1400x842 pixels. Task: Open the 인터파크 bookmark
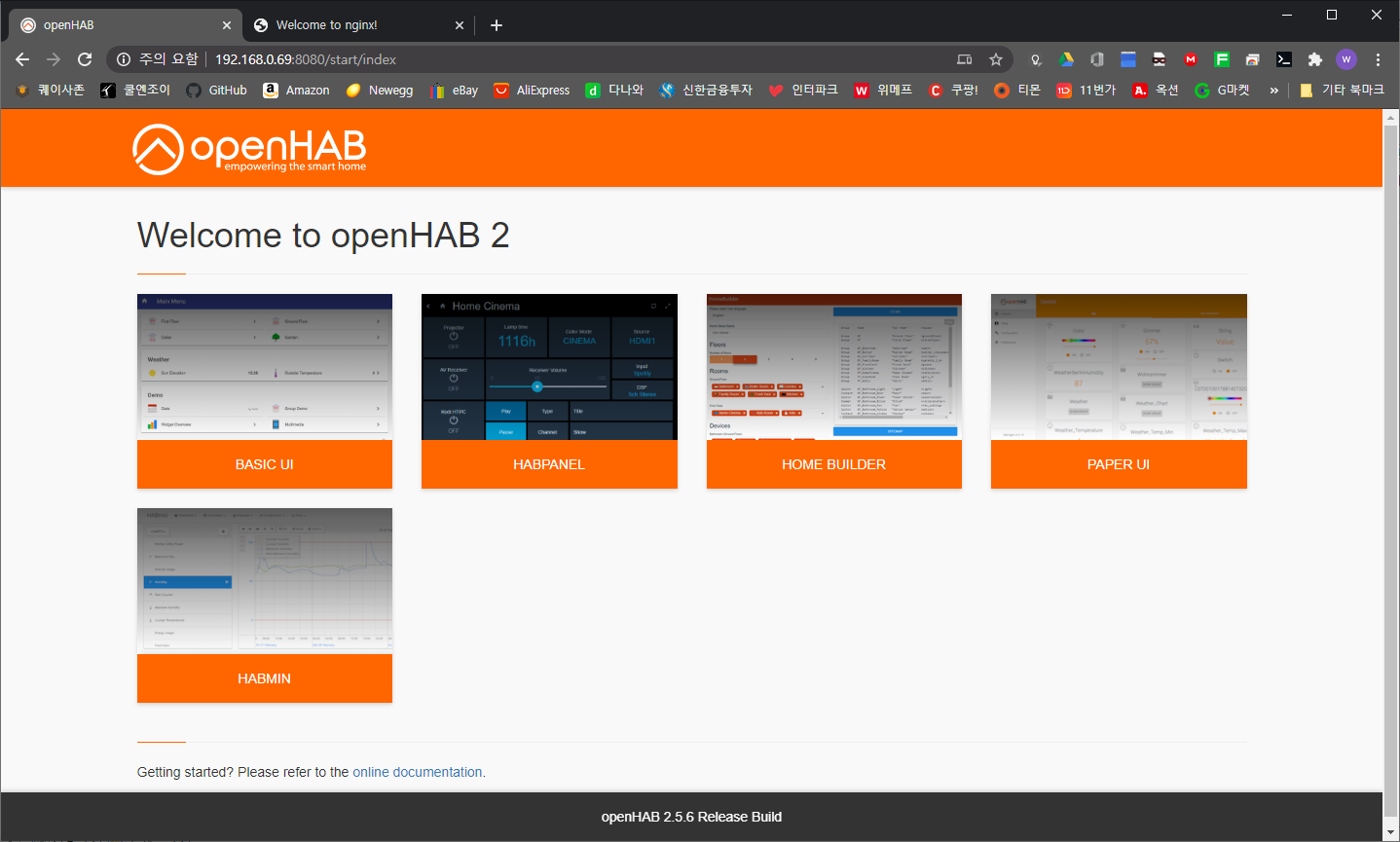click(803, 90)
